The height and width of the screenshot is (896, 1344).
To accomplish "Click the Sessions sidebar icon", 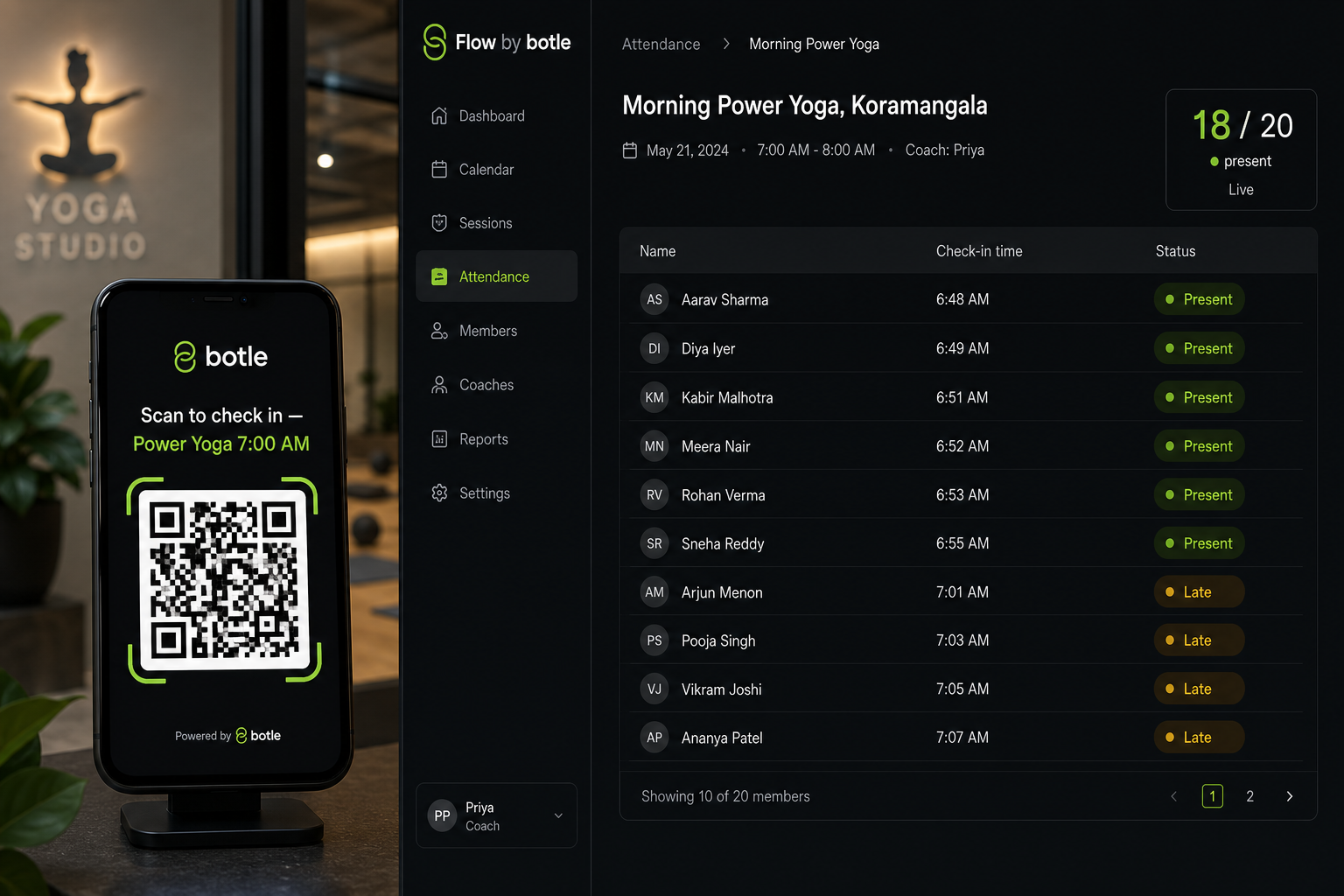I will point(439,223).
